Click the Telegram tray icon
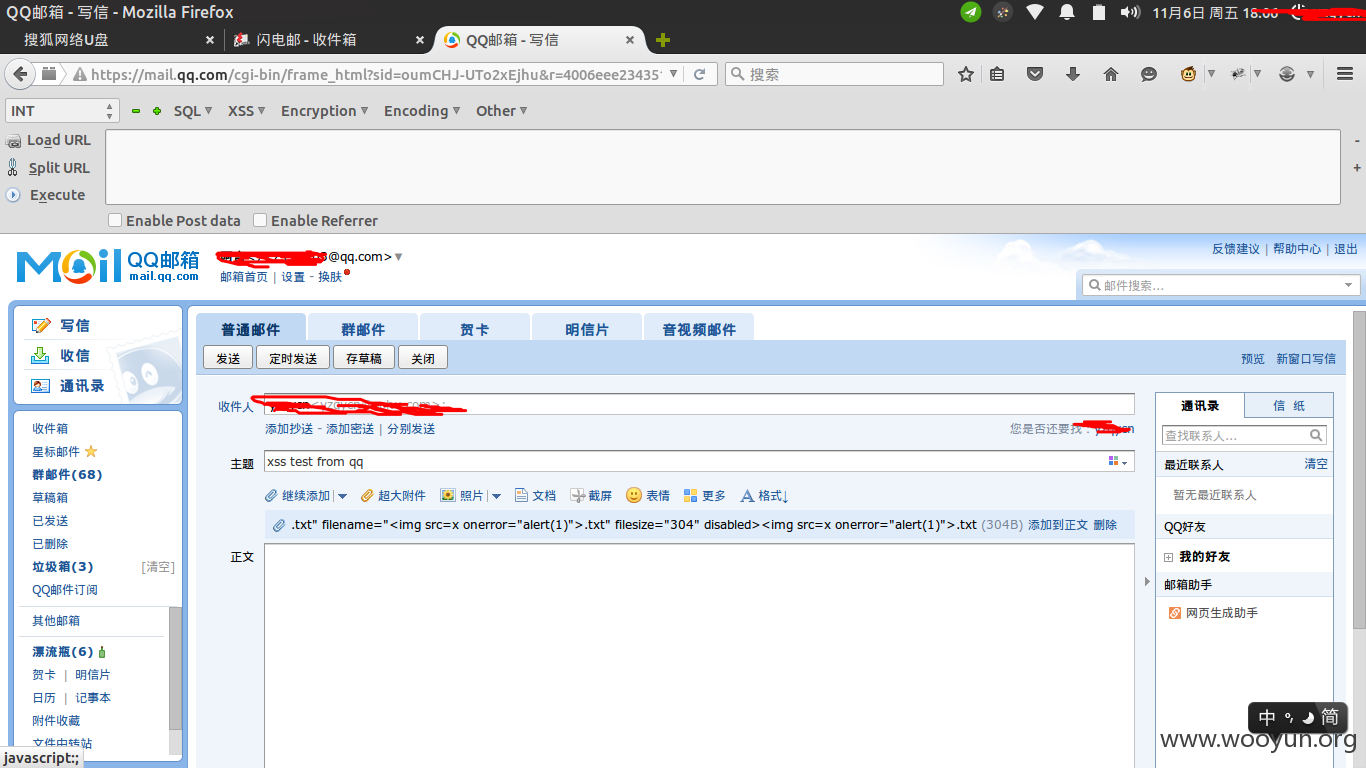The height and width of the screenshot is (768, 1366). (971, 12)
